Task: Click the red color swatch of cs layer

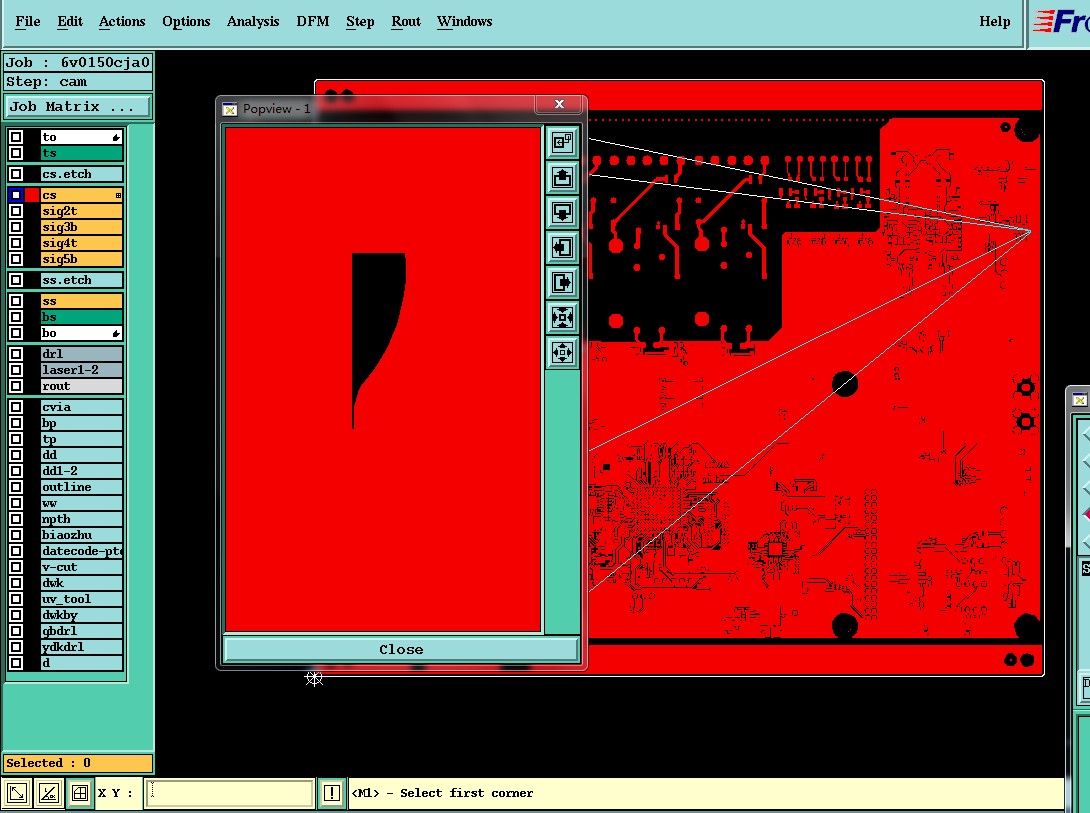Action: 32,195
